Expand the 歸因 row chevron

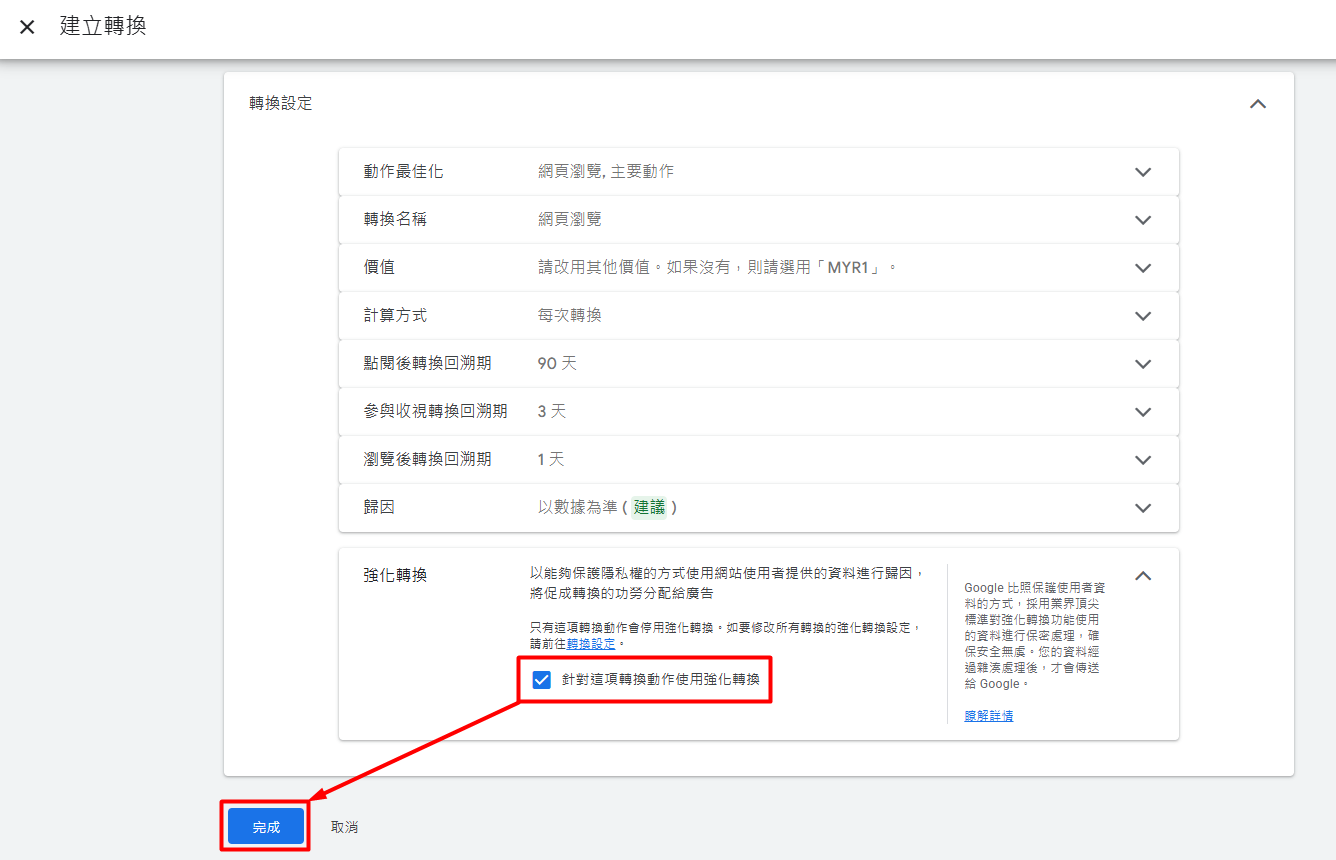[1143, 508]
